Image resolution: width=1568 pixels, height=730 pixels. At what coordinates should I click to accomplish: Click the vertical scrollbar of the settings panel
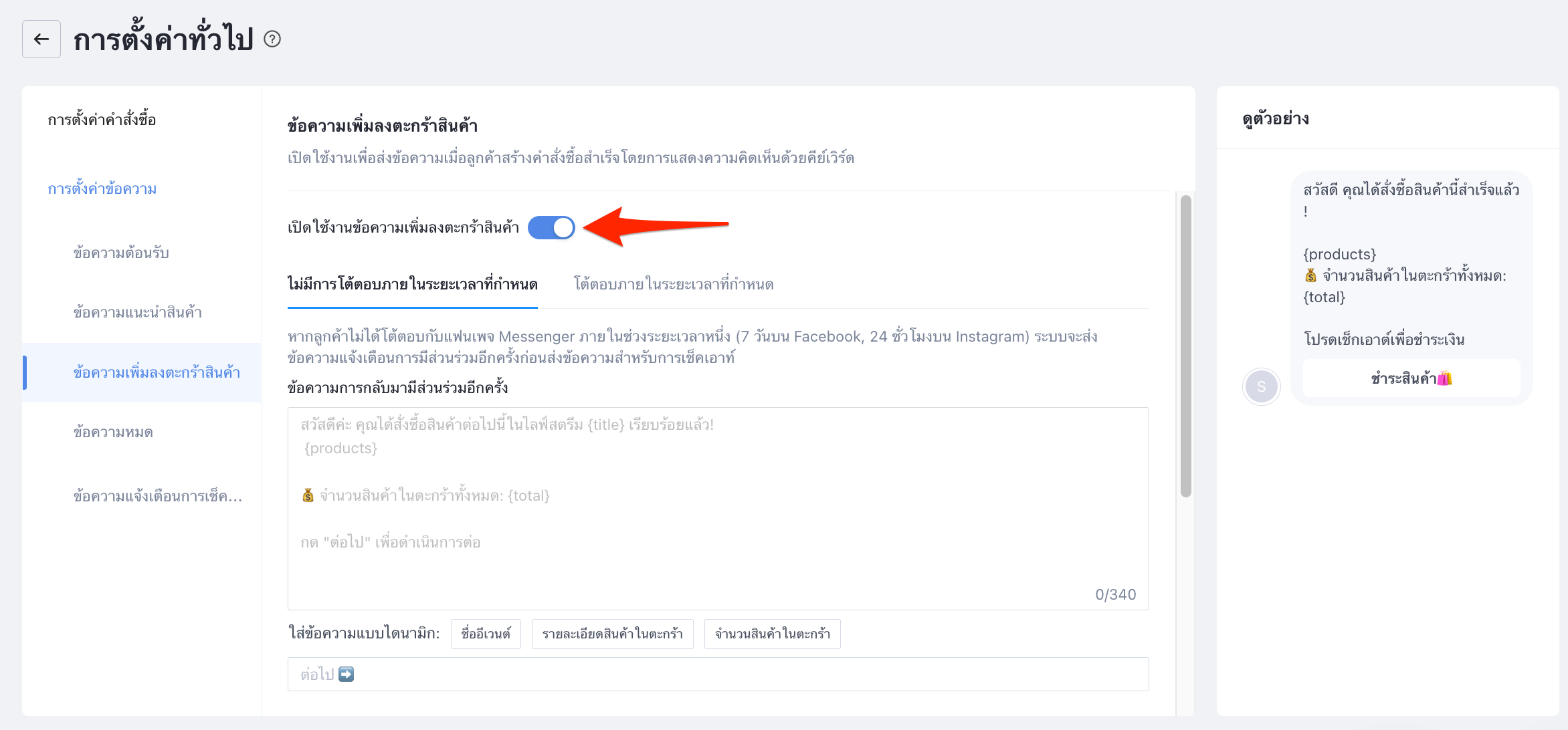(x=1186, y=346)
